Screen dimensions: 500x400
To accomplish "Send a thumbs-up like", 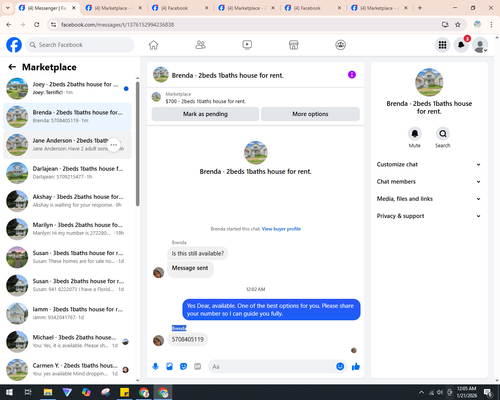I will point(356,367).
